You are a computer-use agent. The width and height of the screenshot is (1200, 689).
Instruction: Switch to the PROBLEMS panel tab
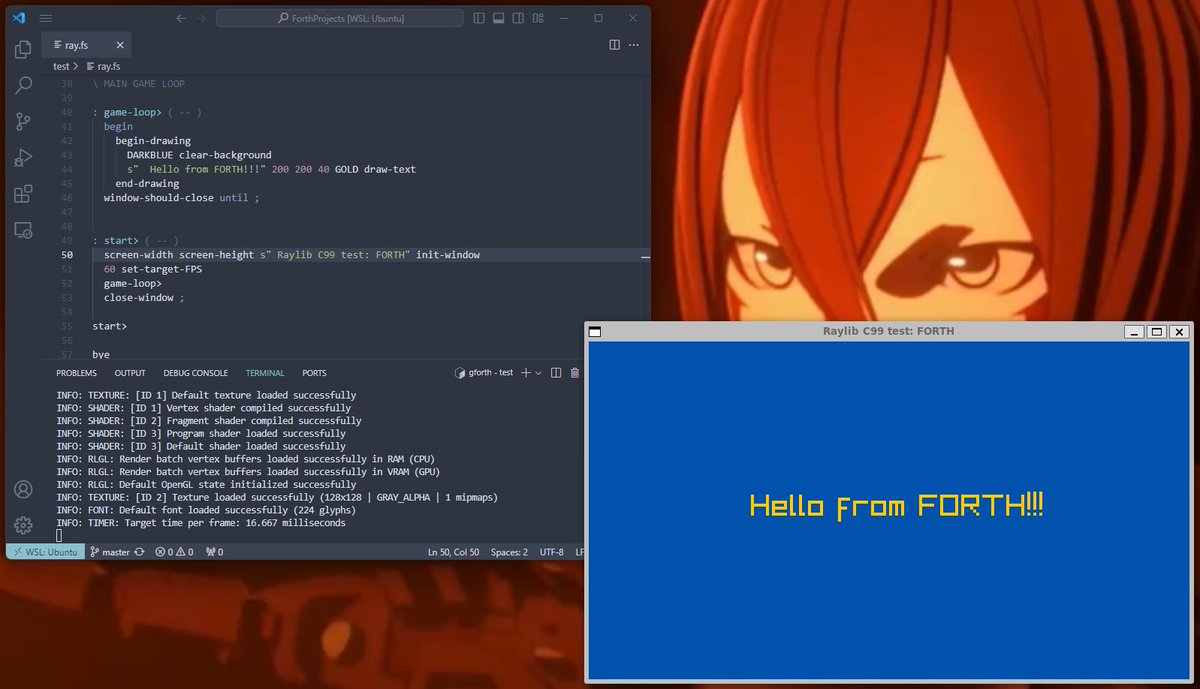76,373
